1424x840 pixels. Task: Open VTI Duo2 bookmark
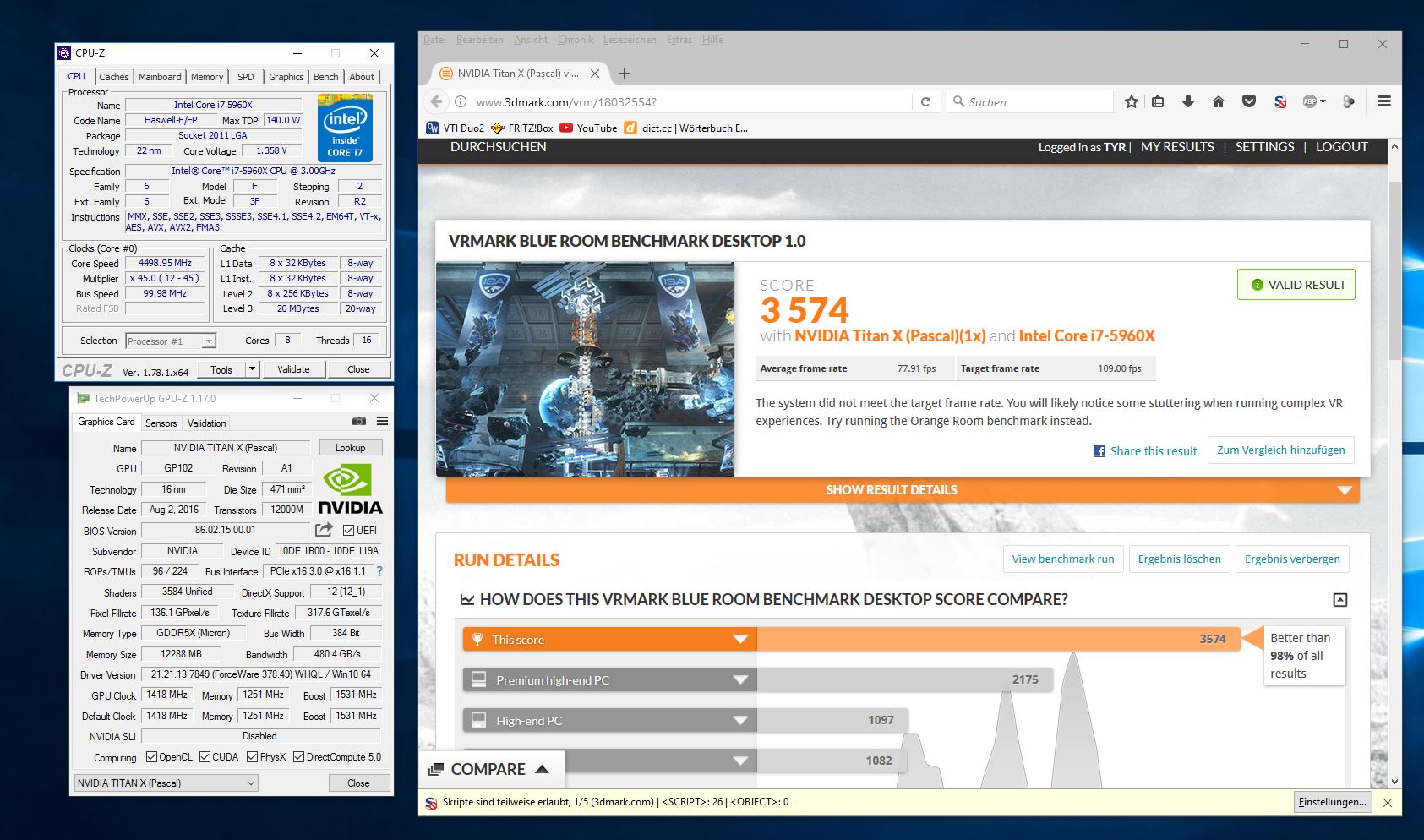[456, 128]
